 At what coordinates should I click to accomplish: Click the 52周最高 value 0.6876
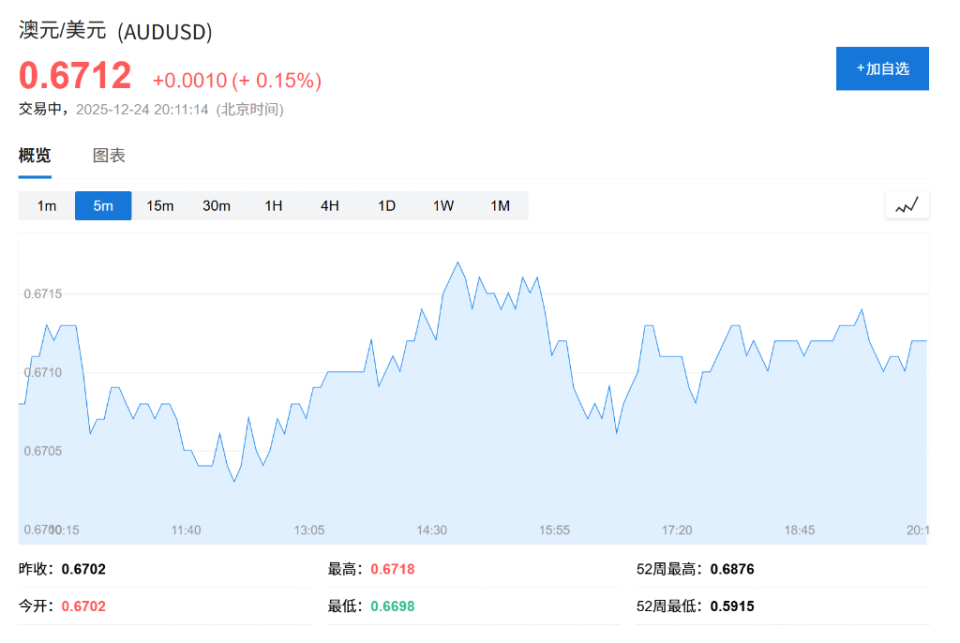pyautogui.click(x=732, y=569)
